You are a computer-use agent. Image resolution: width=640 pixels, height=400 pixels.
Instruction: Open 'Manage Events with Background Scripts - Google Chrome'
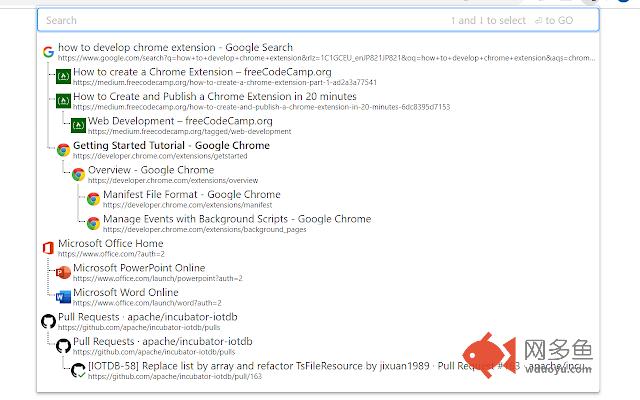pos(237,219)
